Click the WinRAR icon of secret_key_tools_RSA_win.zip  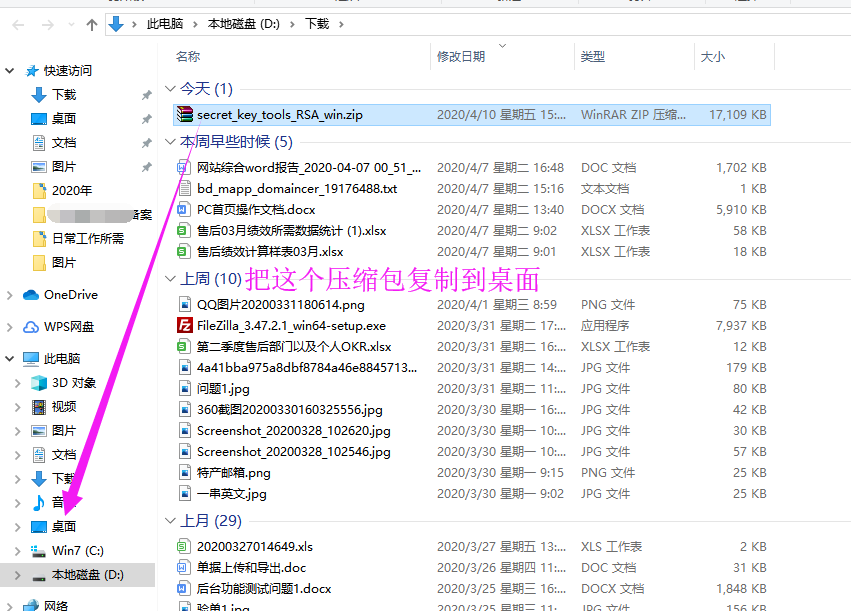pyautogui.click(x=184, y=115)
